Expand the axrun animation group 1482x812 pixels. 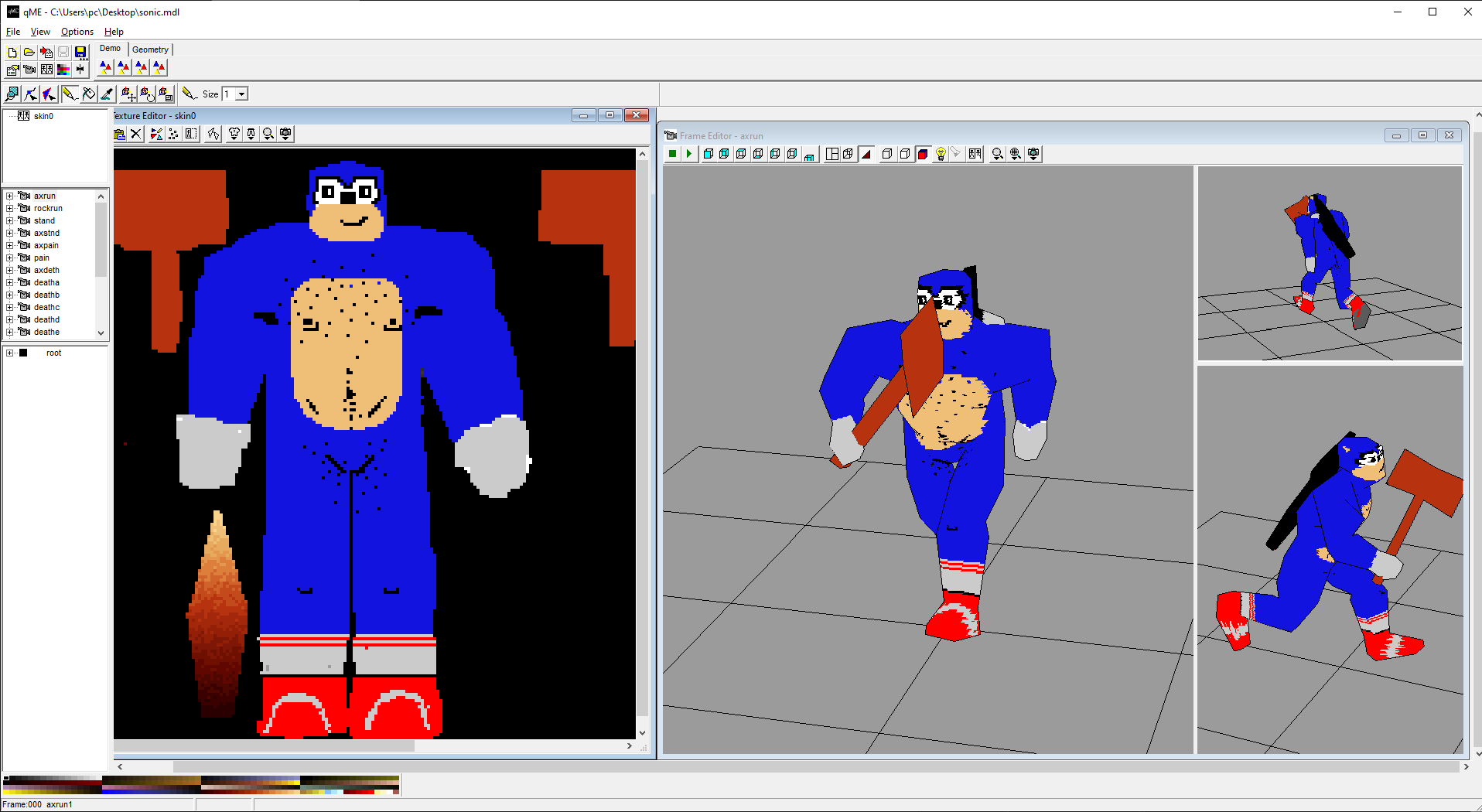(x=9, y=196)
